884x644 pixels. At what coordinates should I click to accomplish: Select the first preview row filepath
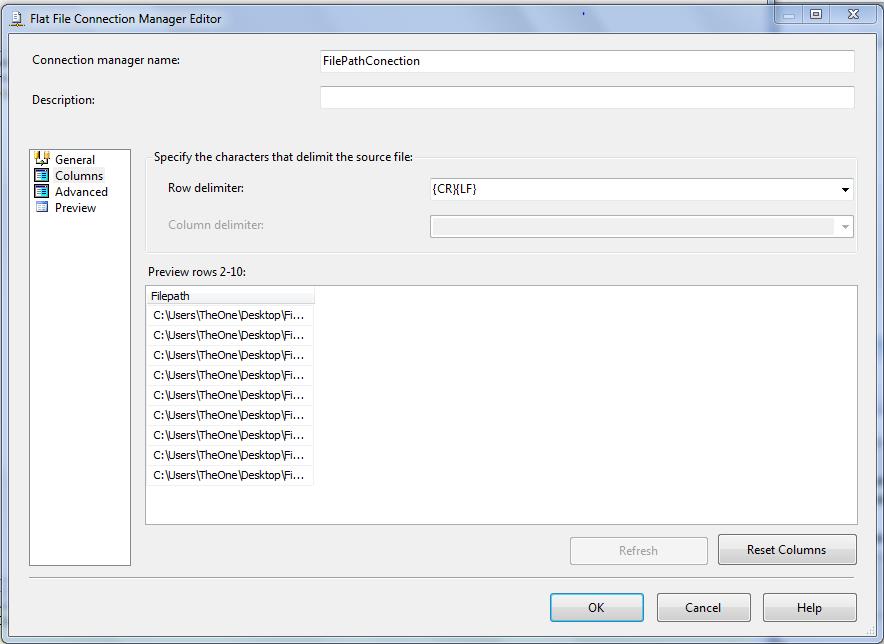point(229,315)
